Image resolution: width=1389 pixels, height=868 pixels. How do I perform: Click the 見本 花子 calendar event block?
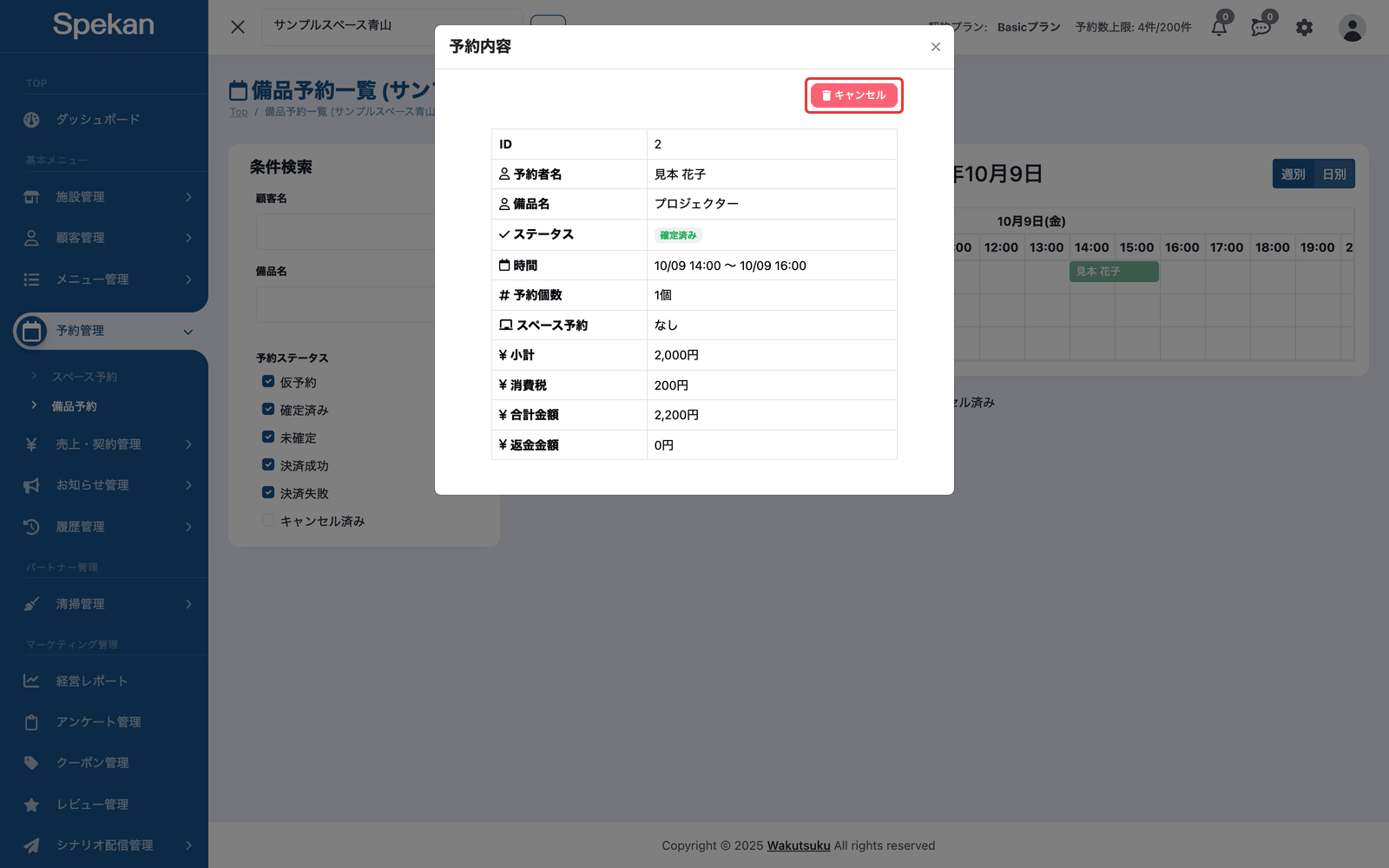point(1114,272)
